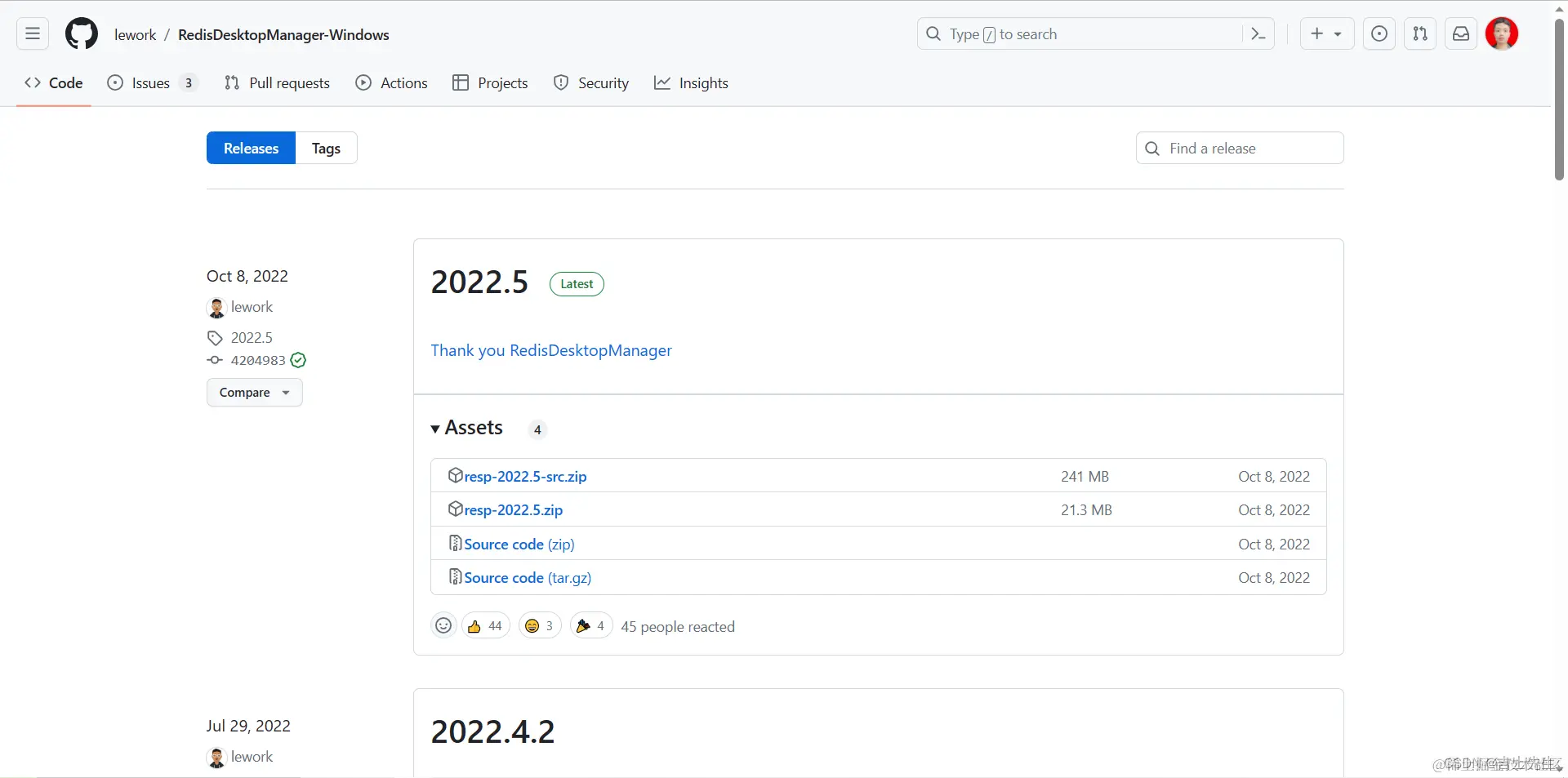
Task: Focus the Find a release field
Action: coord(1240,149)
